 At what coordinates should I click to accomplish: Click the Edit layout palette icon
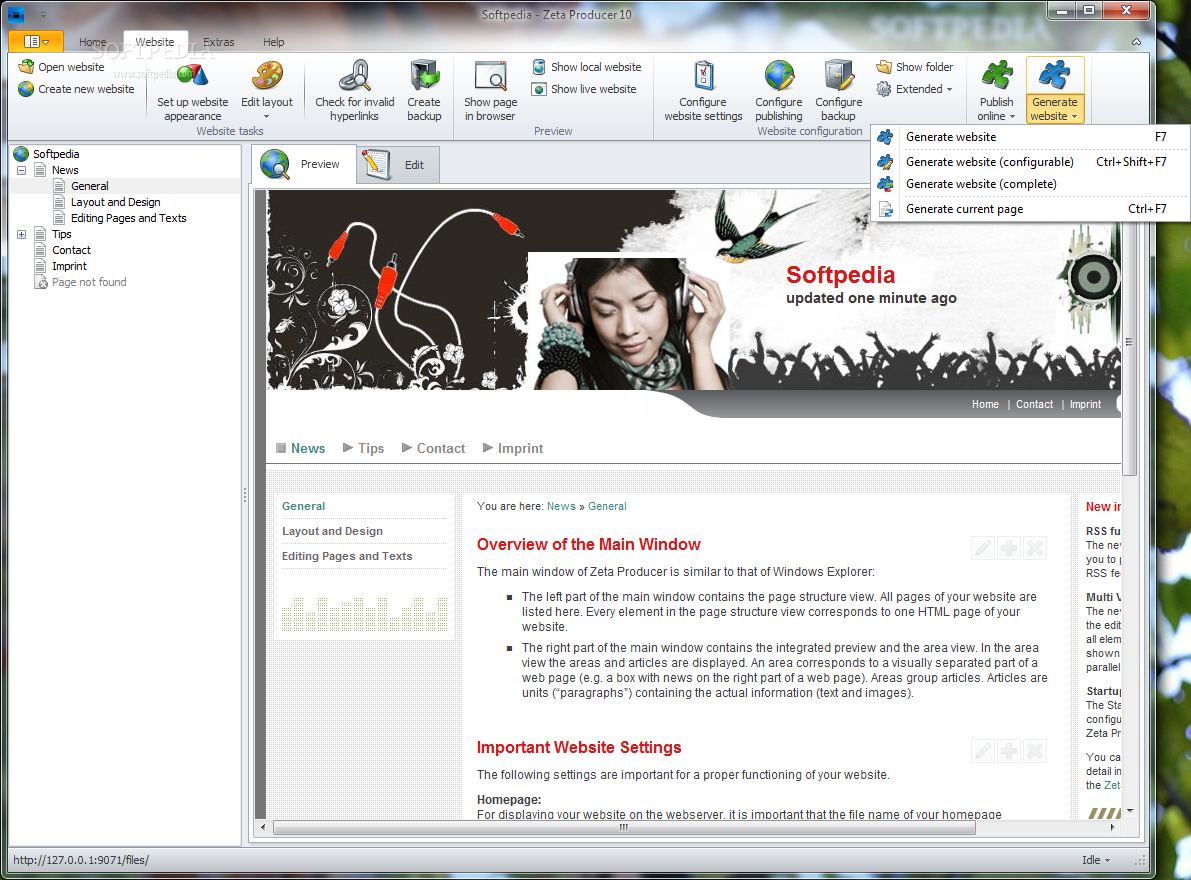[x=267, y=75]
